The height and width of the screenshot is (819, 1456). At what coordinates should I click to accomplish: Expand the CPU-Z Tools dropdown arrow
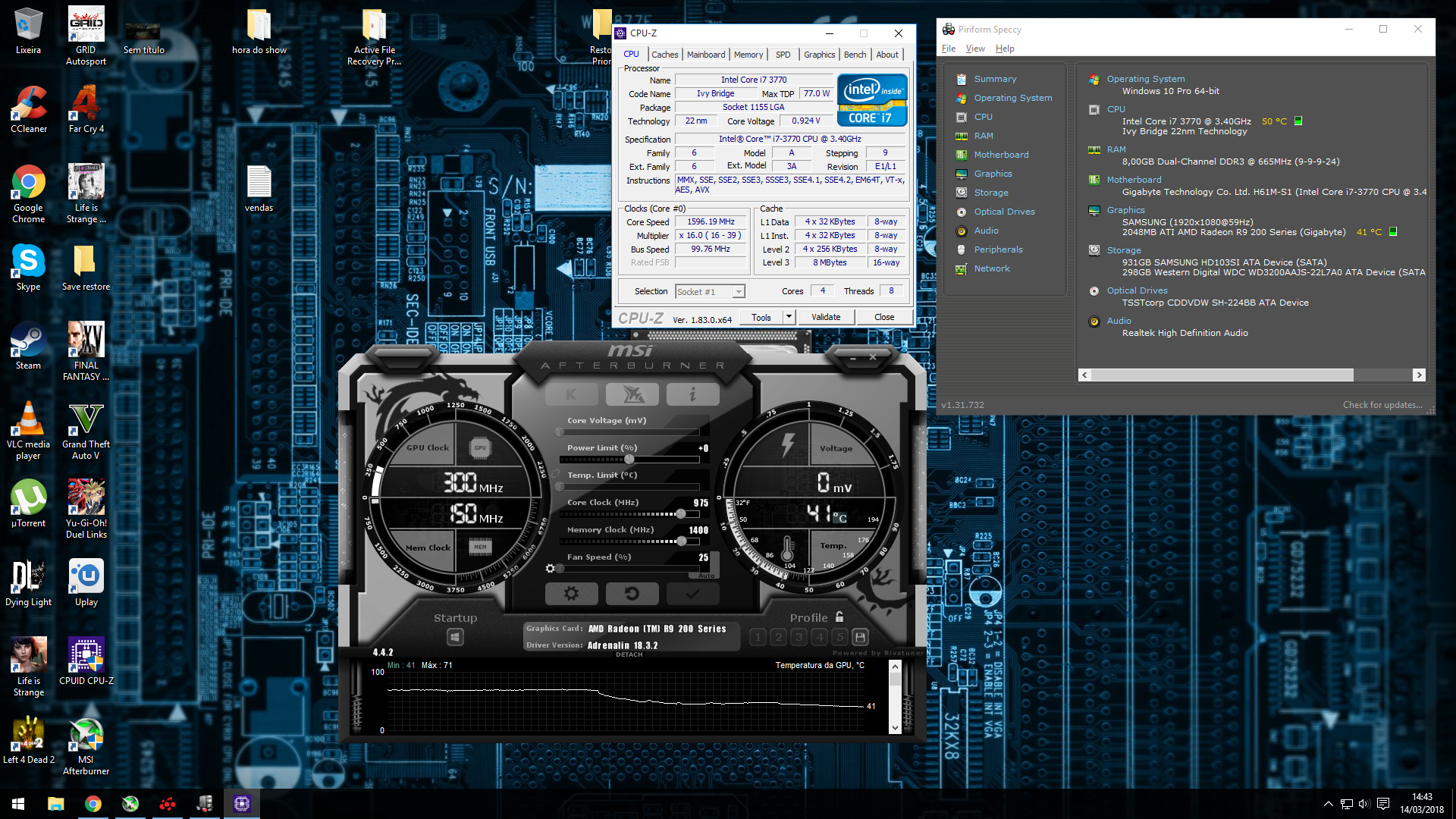click(x=789, y=317)
